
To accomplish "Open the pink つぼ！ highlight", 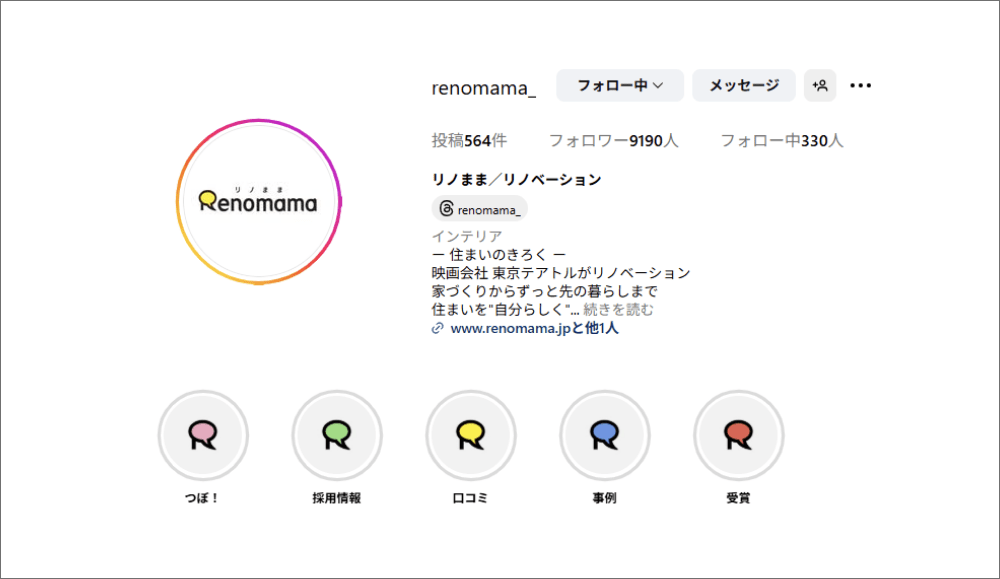I will pyautogui.click(x=203, y=436).
